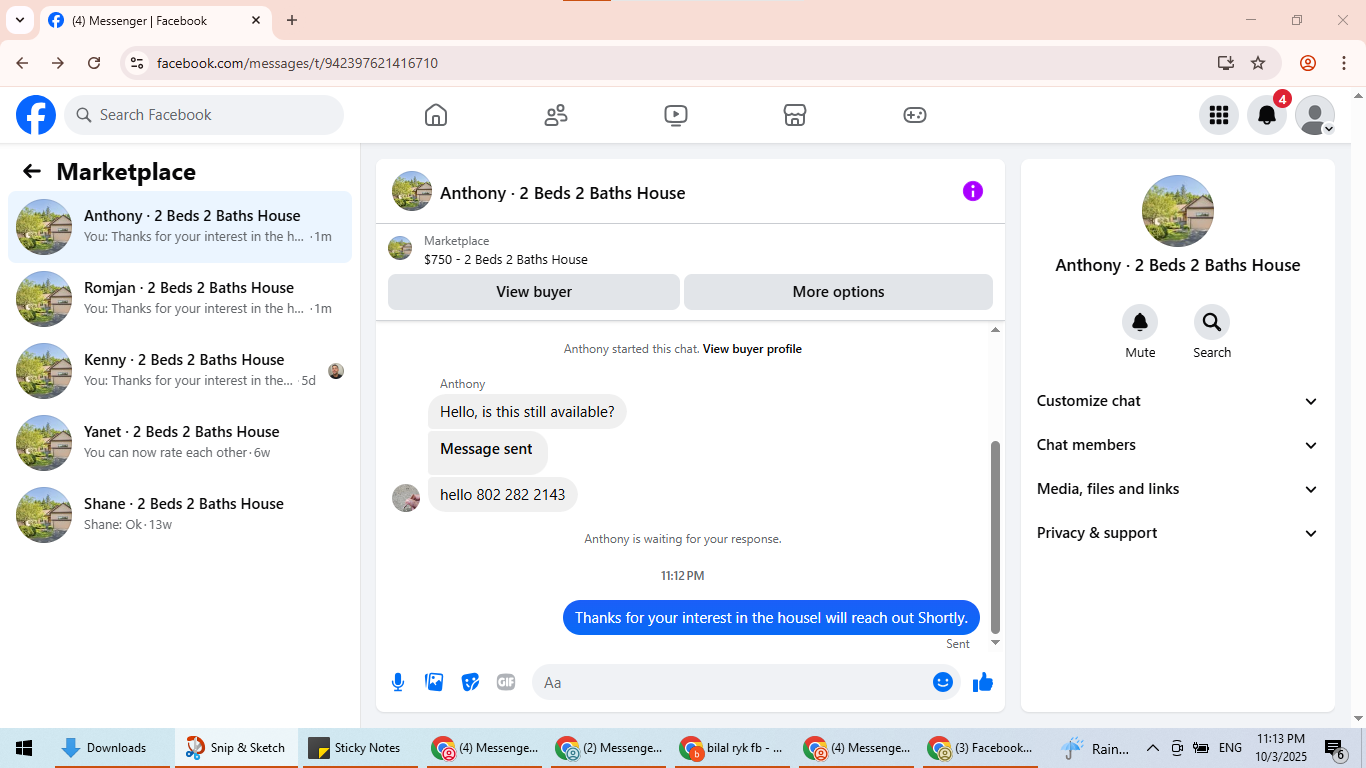Click the More options button
The width and height of the screenshot is (1366, 768).
point(838,292)
